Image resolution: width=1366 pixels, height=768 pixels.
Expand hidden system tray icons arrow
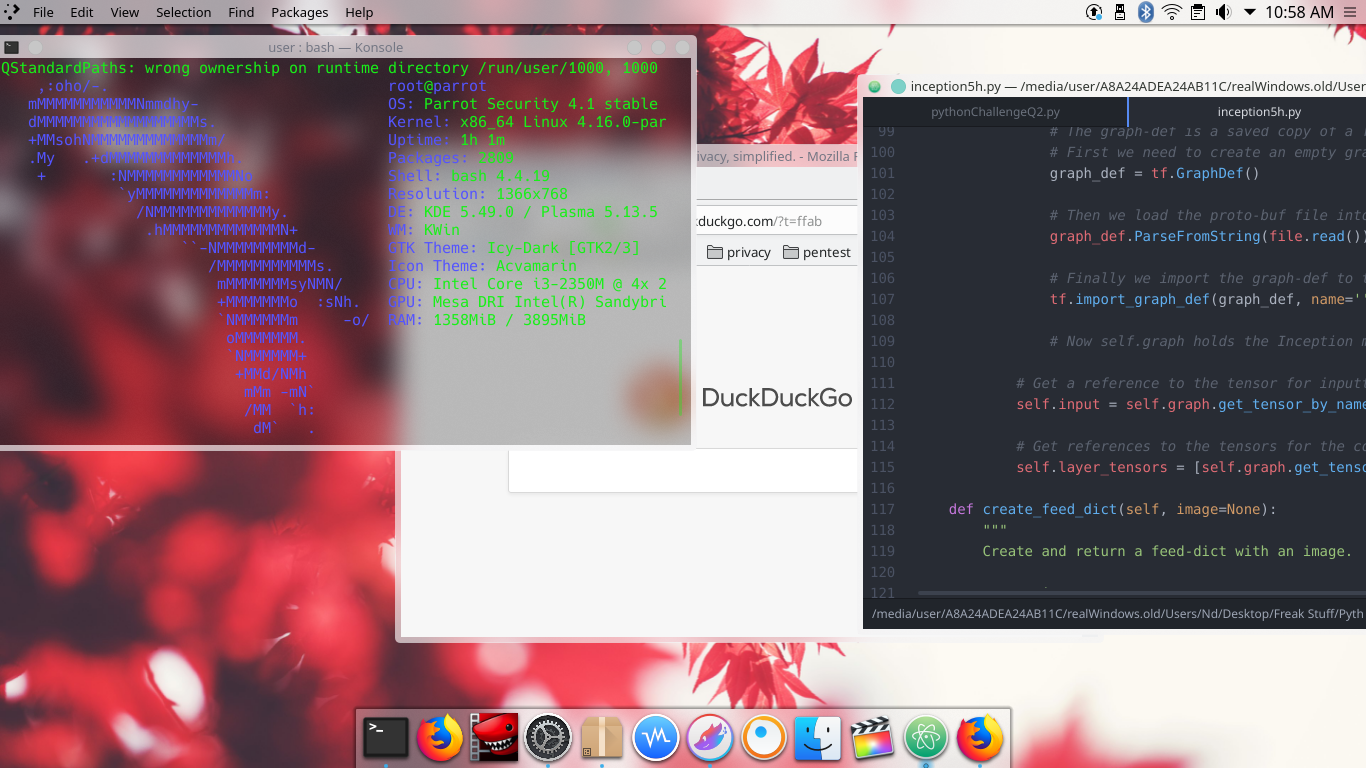point(1250,12)
